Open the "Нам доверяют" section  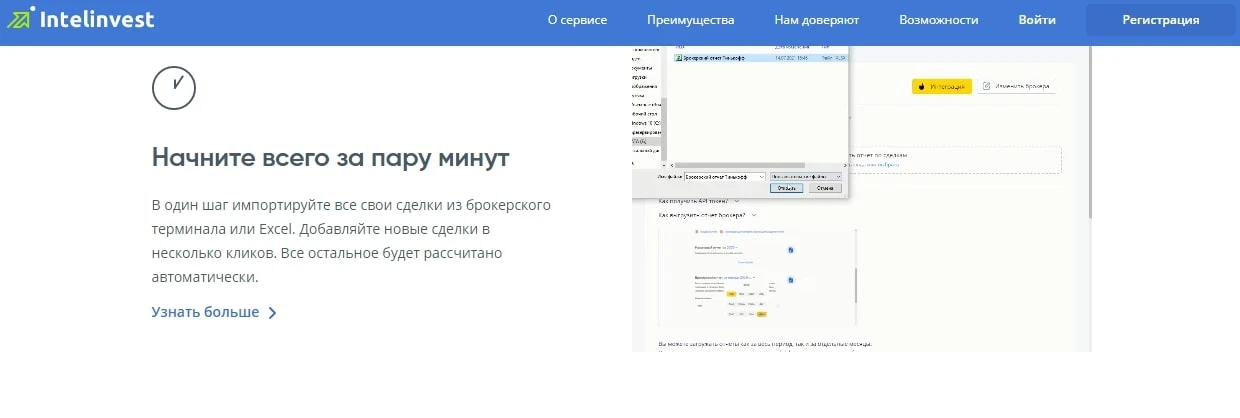tap(816, 20)
